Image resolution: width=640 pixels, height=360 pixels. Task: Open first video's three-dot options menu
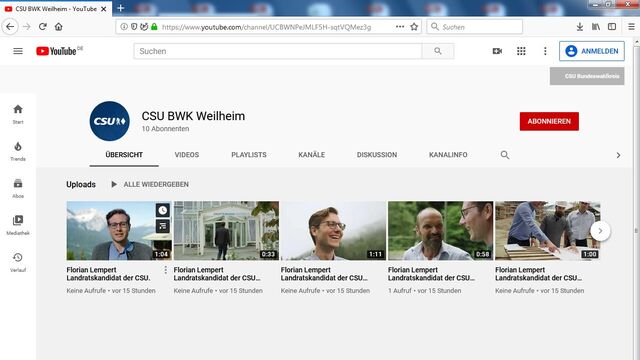[166, 270]
